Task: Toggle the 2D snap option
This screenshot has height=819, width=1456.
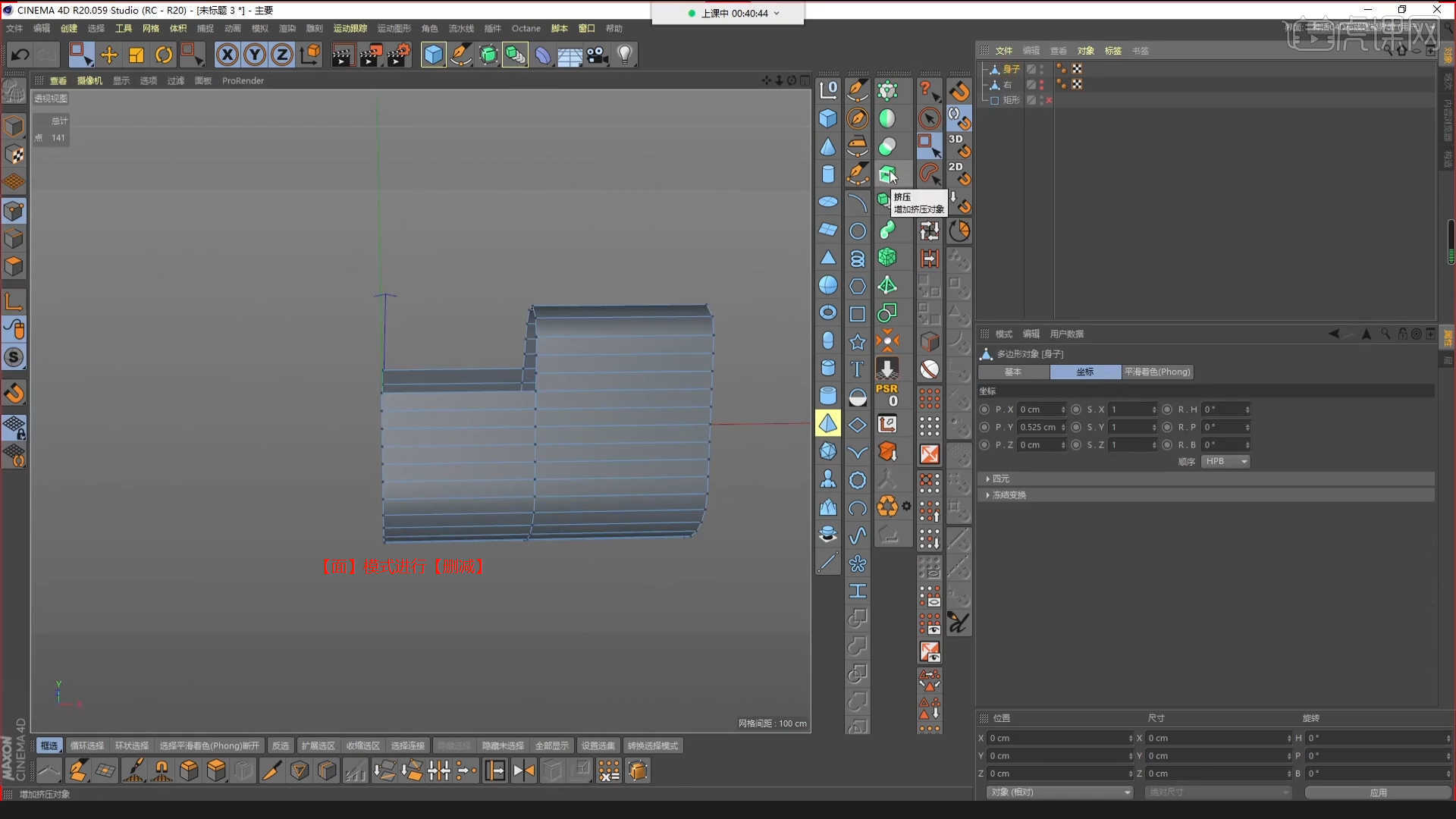Action: tap(959, 173)
